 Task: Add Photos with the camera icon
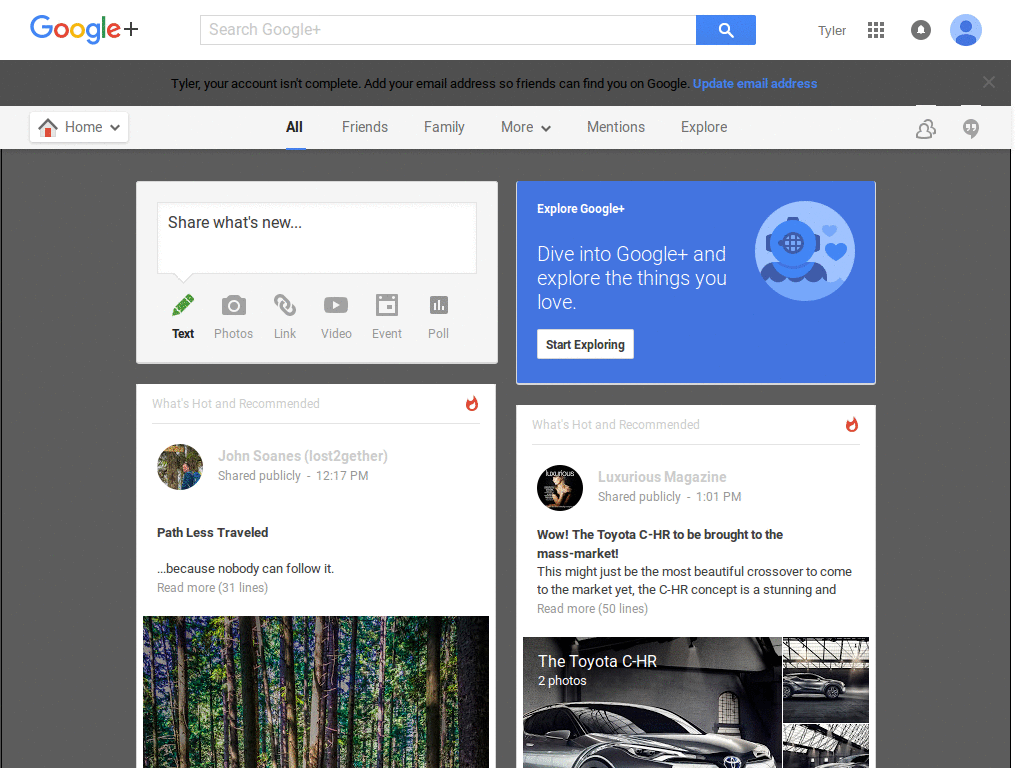point(234,306)
